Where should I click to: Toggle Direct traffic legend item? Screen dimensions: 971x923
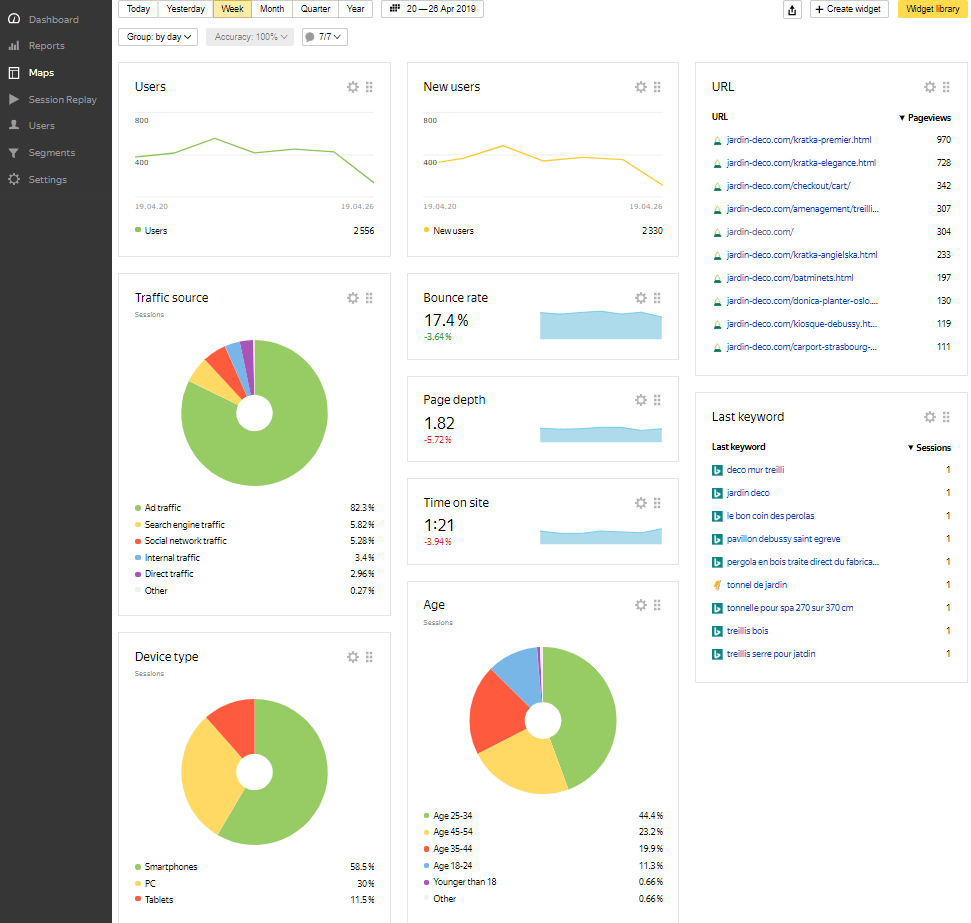tap(164, 574)
